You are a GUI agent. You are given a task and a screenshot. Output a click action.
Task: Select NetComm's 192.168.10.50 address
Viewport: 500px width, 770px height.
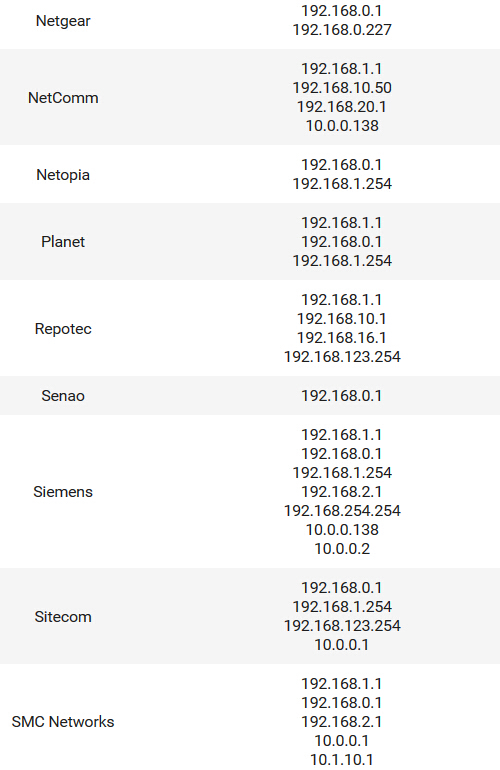tap(342, 88)
